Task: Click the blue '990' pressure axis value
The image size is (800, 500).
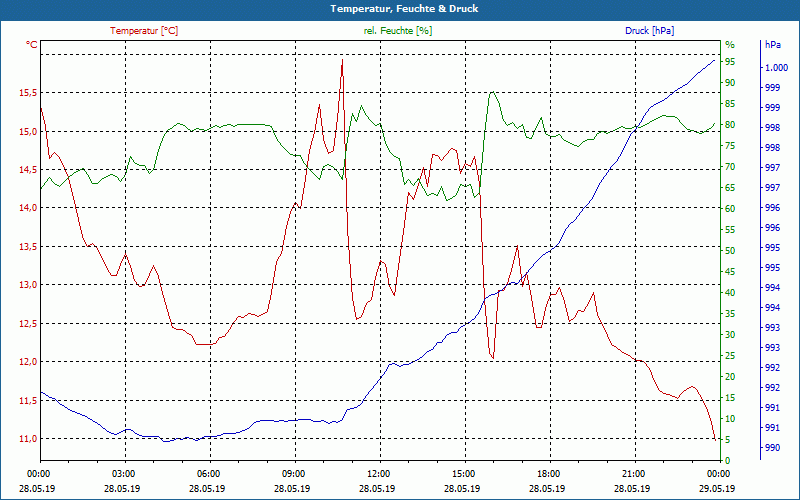Action: click(x=772, y=448)
